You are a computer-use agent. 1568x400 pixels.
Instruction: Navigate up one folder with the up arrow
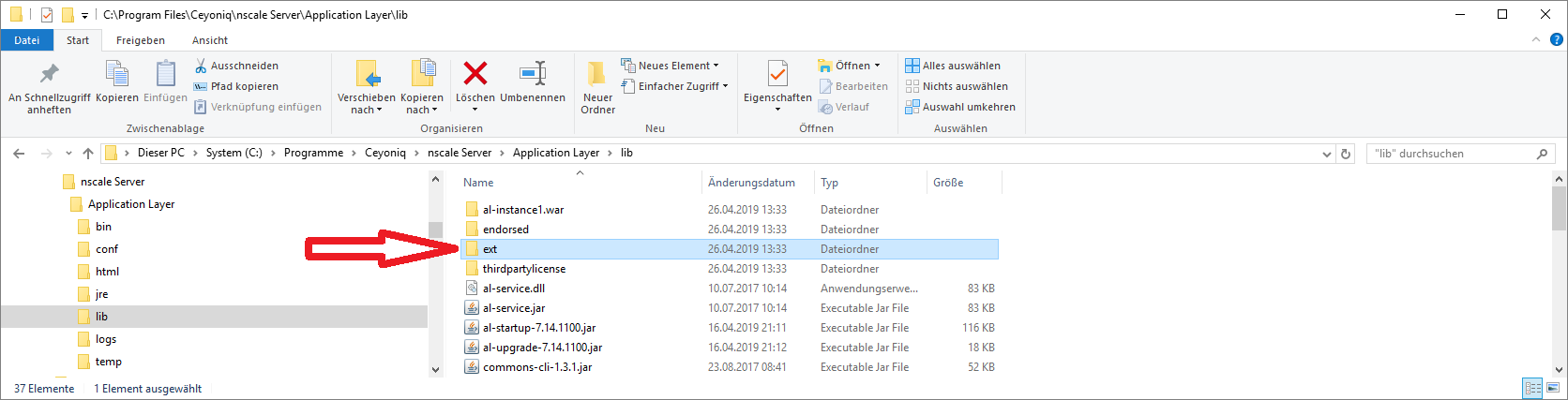[x=88, y=154]
